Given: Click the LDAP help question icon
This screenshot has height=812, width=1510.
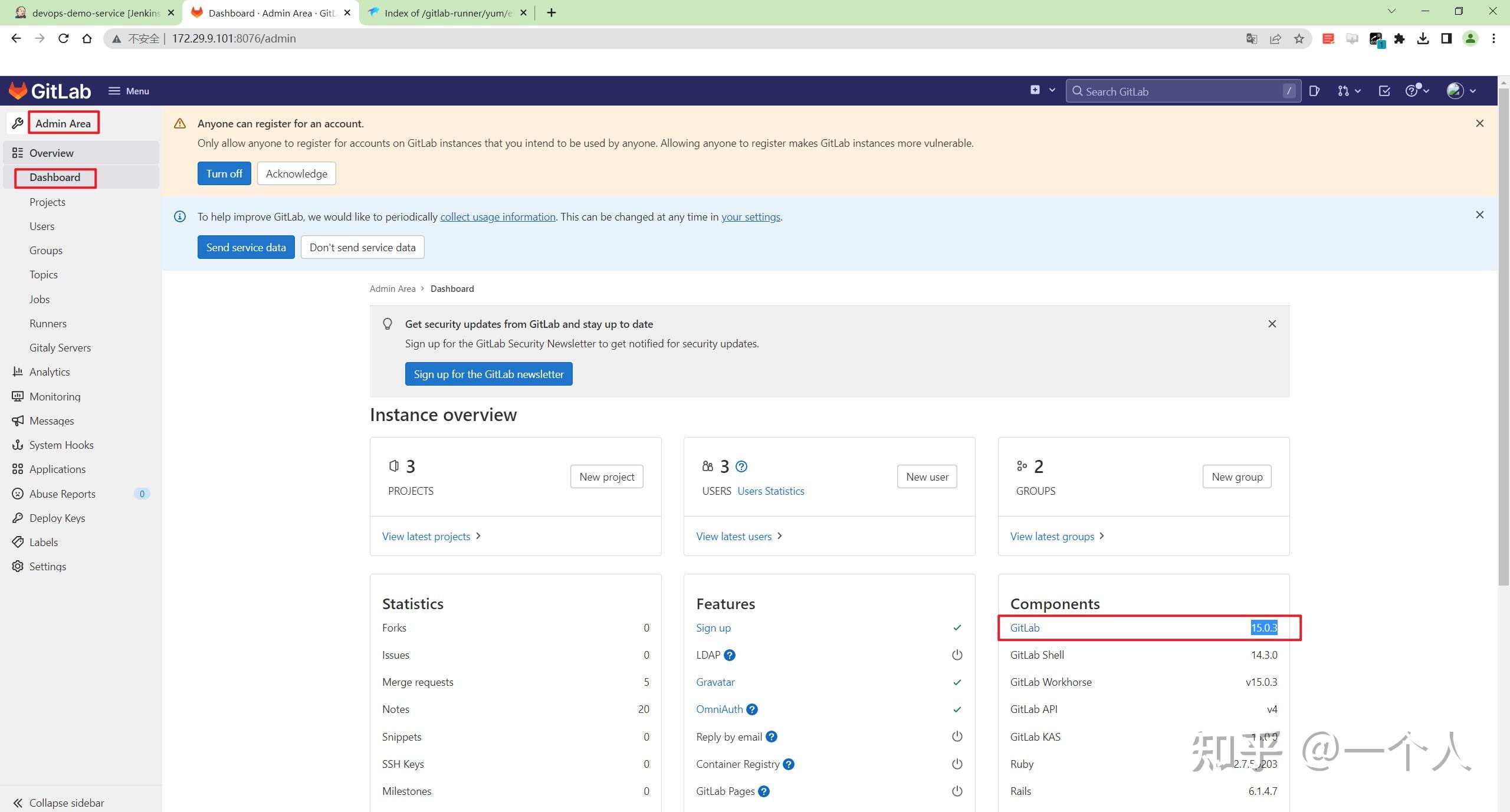Looking at the screenshot, I should tap(729, 655).
